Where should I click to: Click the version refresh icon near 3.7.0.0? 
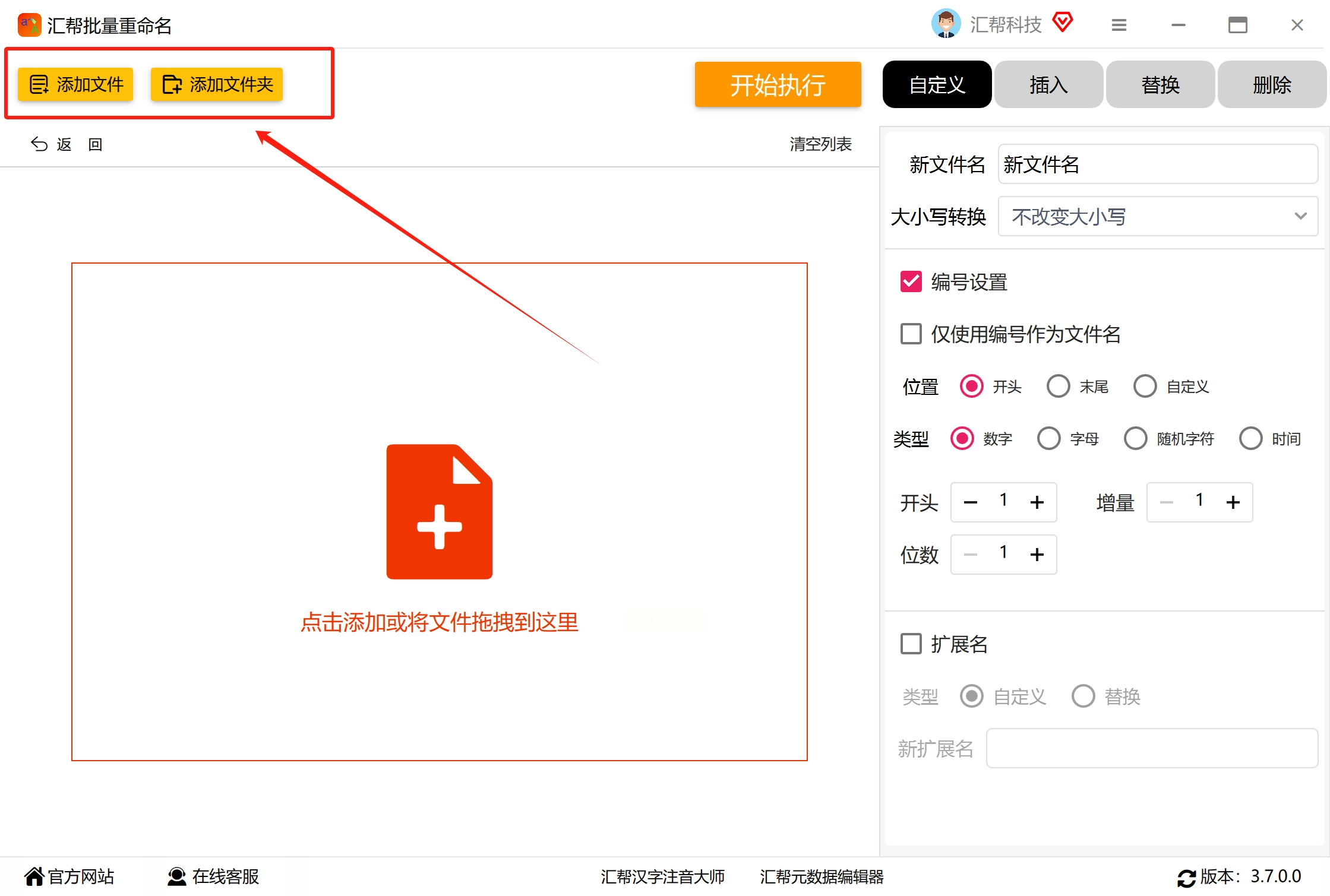(x=1186, y=876)
